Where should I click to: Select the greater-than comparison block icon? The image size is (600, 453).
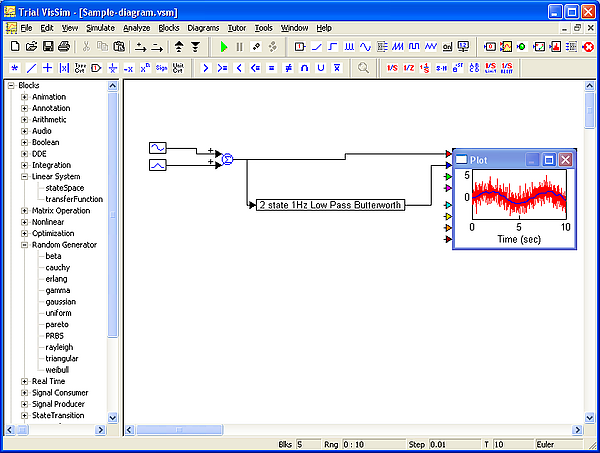(x=205, y=68)
